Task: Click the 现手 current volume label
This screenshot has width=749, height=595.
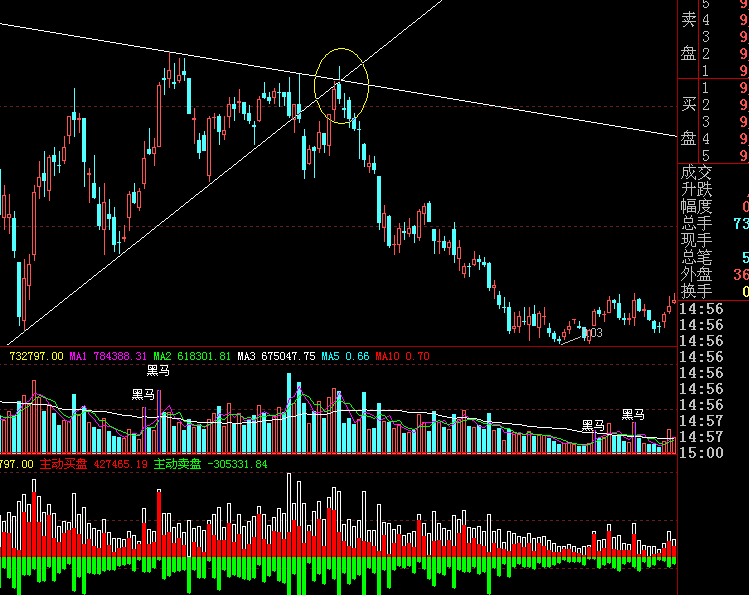Action: 696,240
